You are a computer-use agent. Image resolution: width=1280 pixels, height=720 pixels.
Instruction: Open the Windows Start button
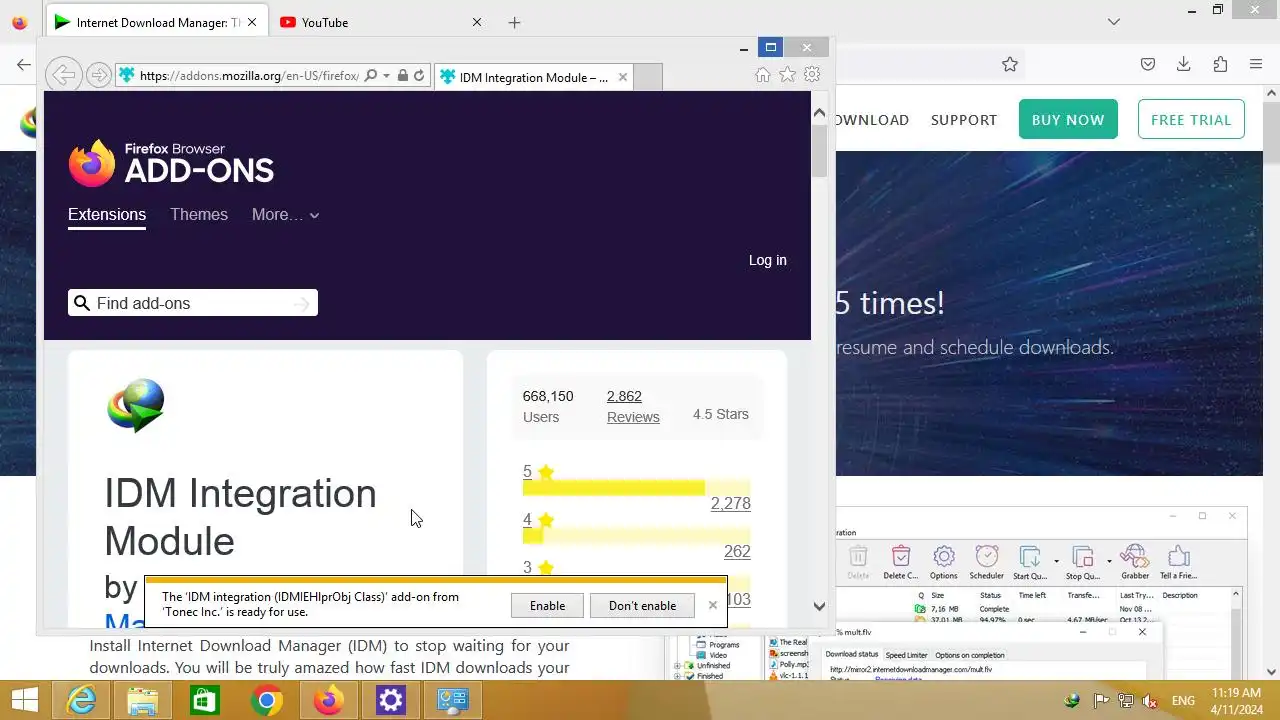24,701
